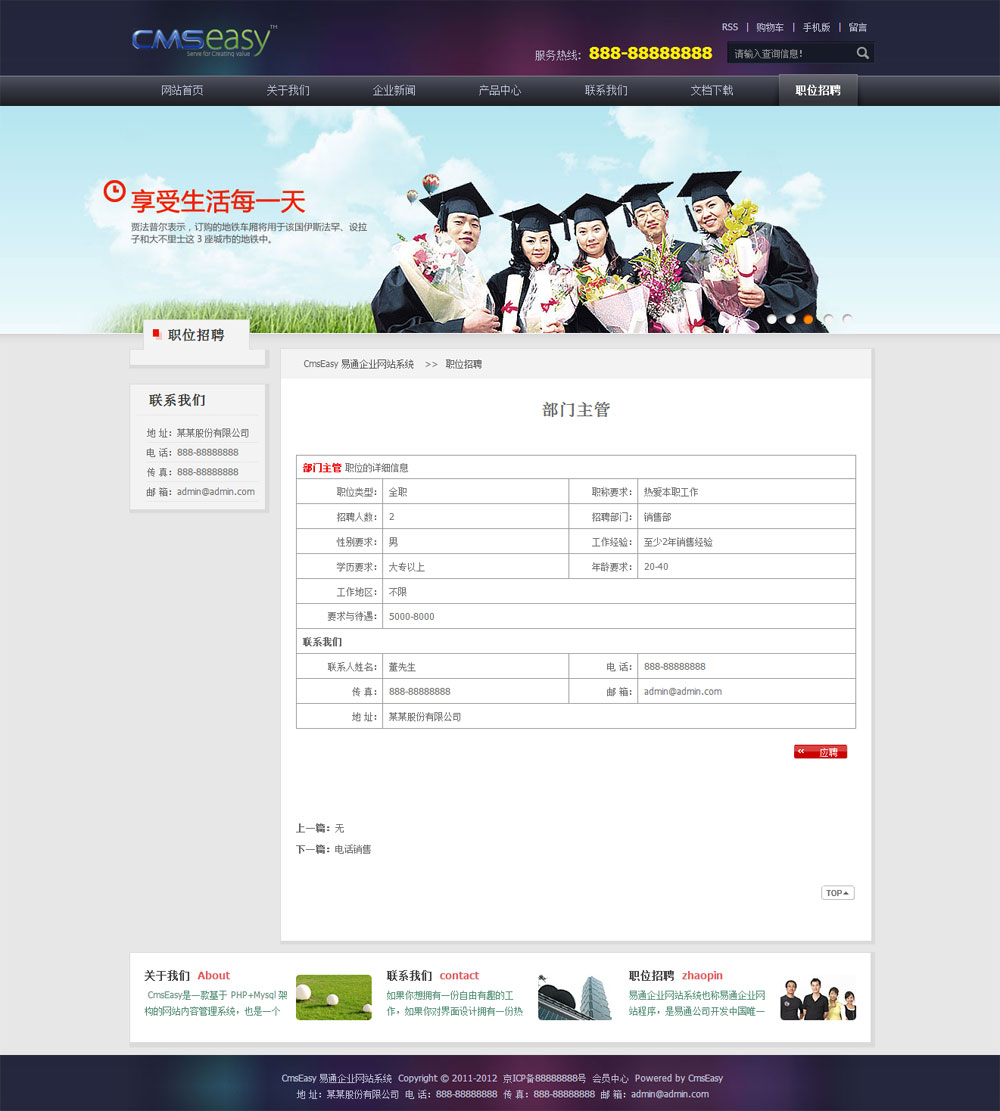Image resolution: width=1000 pixels, height=1111 pixels.
Task: Click the 会员中心 footer link
Action: point(610,1078)
